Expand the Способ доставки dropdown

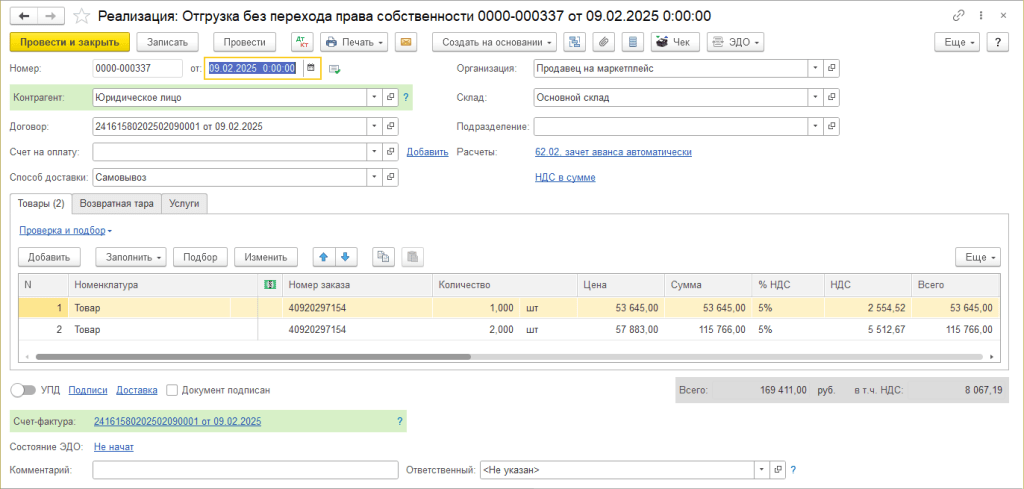(x=374, y=177)
